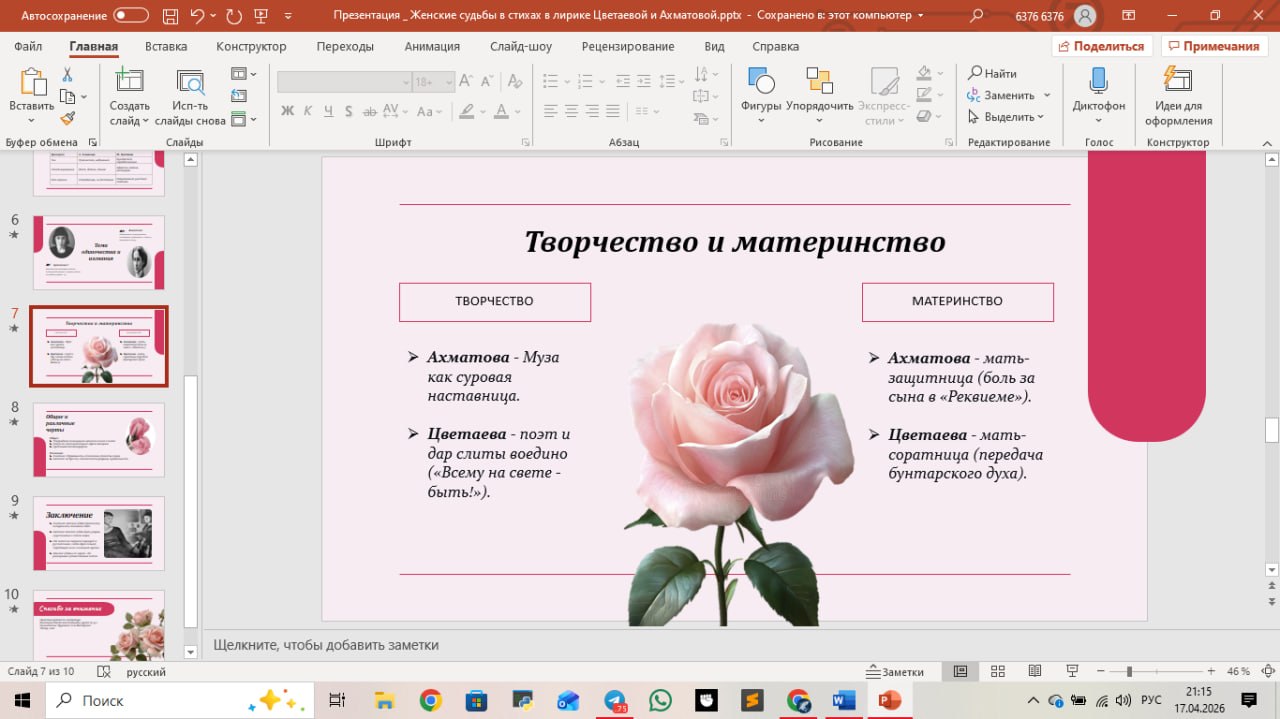The width and height of the screenshot is (1280, 719).
Task: Select Normal view icon in status bar
Action: [960, 672]
